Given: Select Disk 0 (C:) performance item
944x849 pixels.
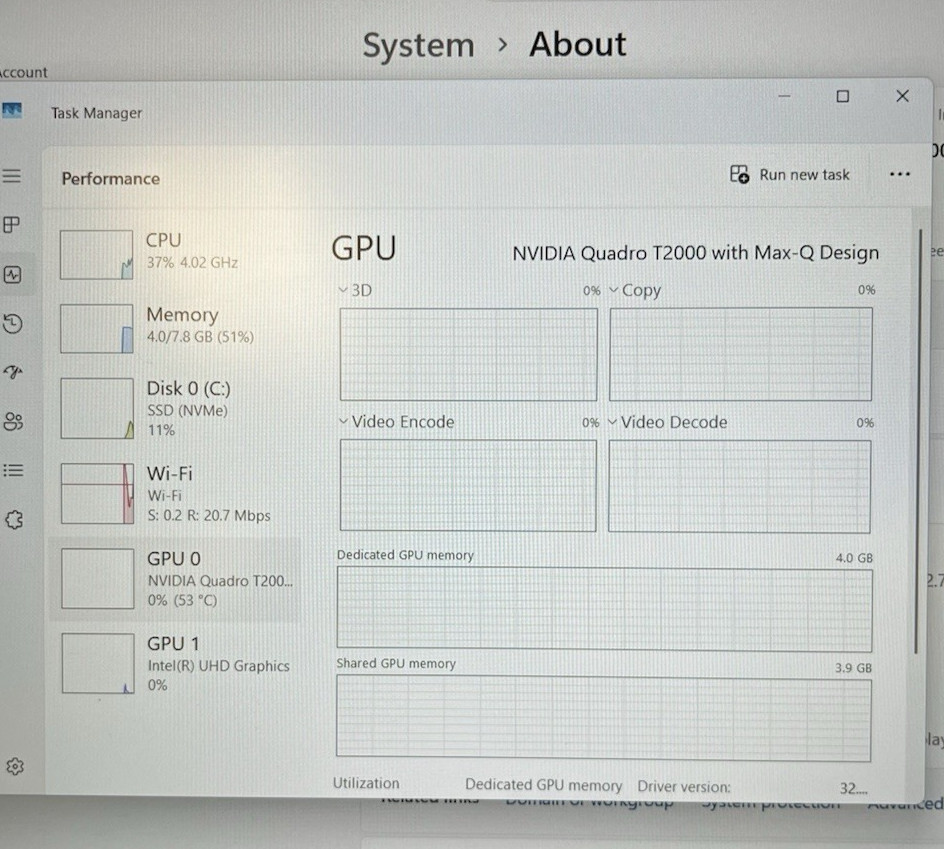Looking at the screenshot, I should [175, 408].
